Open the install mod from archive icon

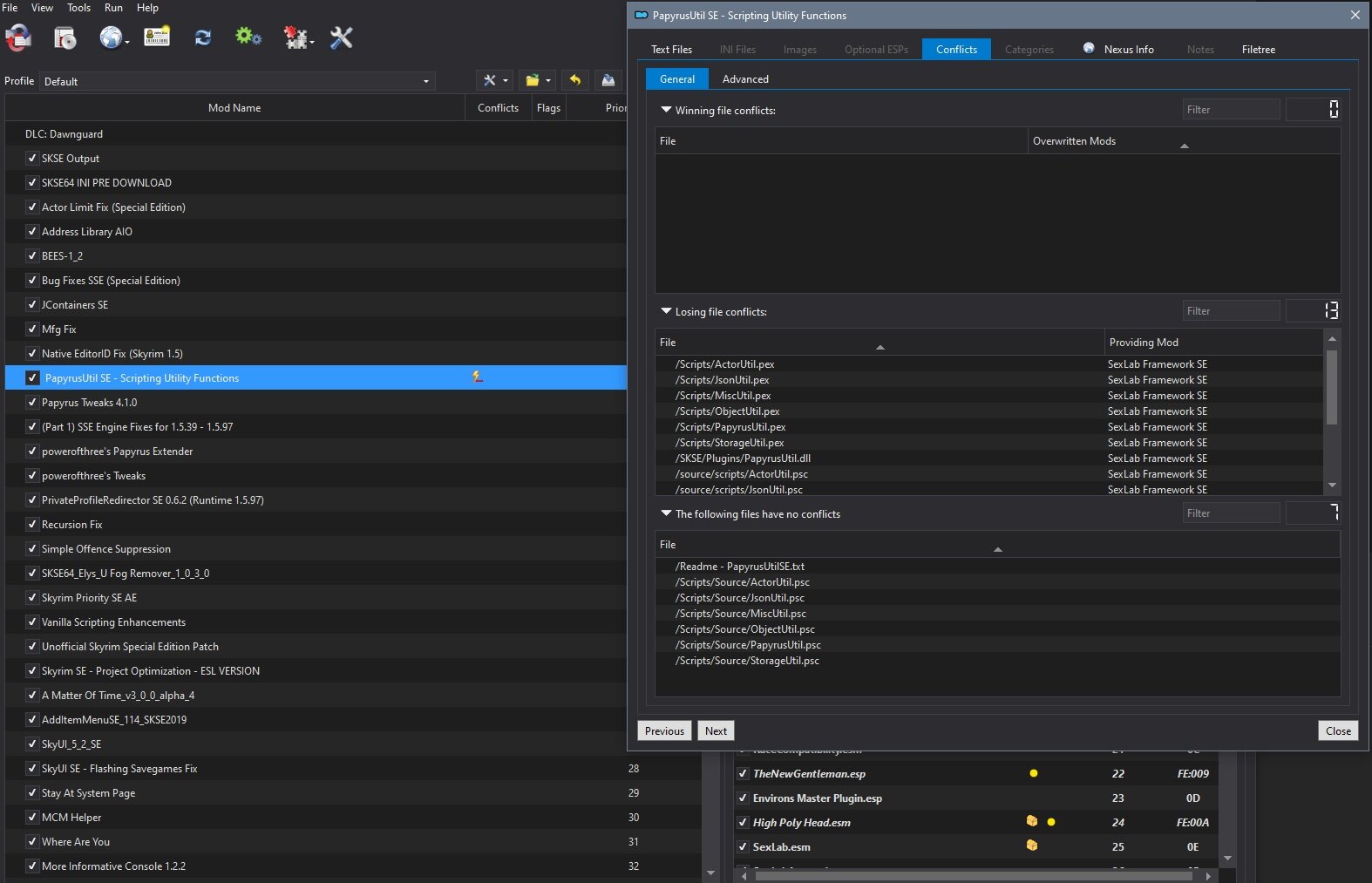click(x=65, y=37)
